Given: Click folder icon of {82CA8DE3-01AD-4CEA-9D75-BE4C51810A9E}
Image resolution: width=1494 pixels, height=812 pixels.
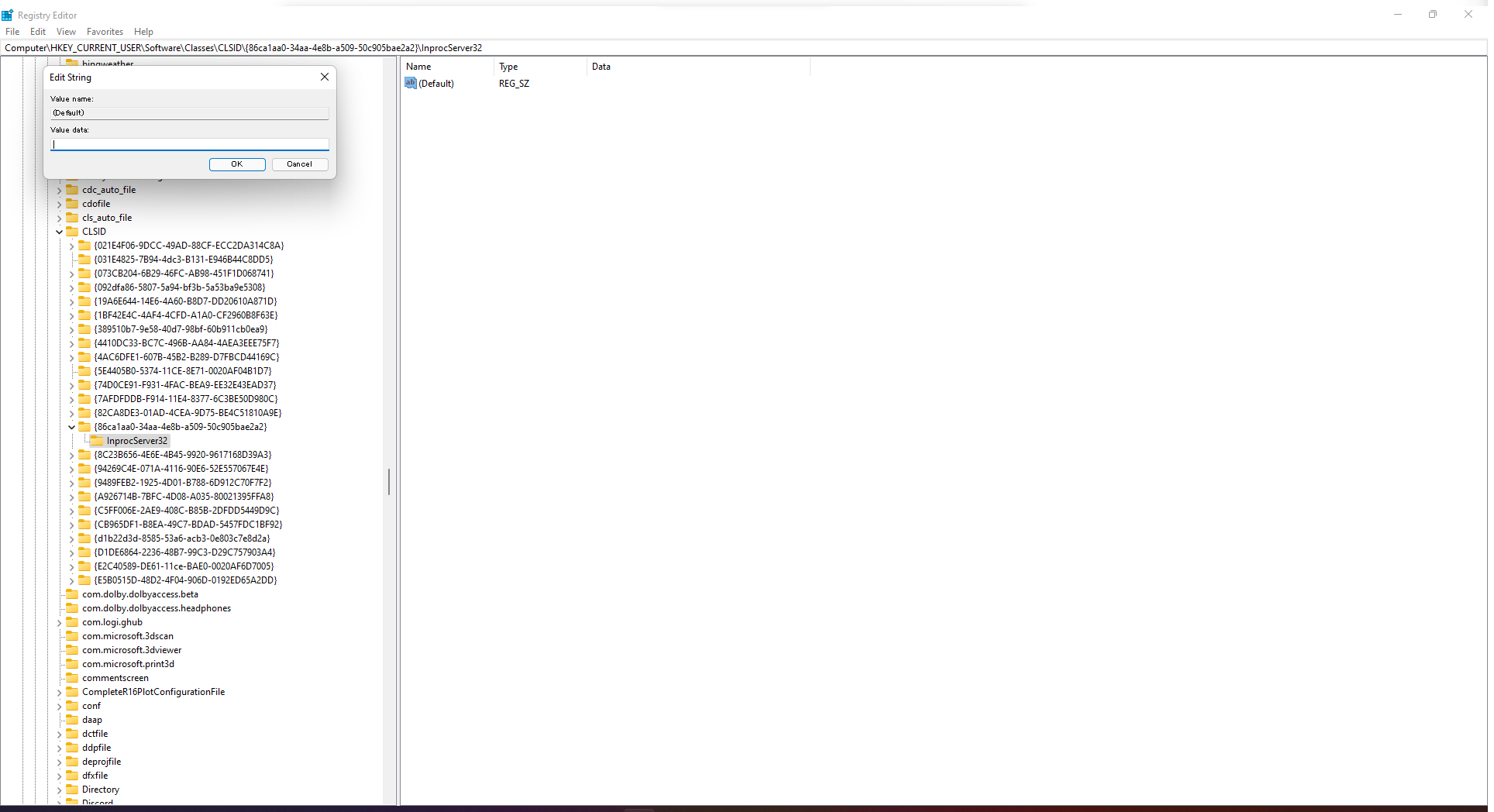Looking at the screenshot, I should tap(84, 412).
